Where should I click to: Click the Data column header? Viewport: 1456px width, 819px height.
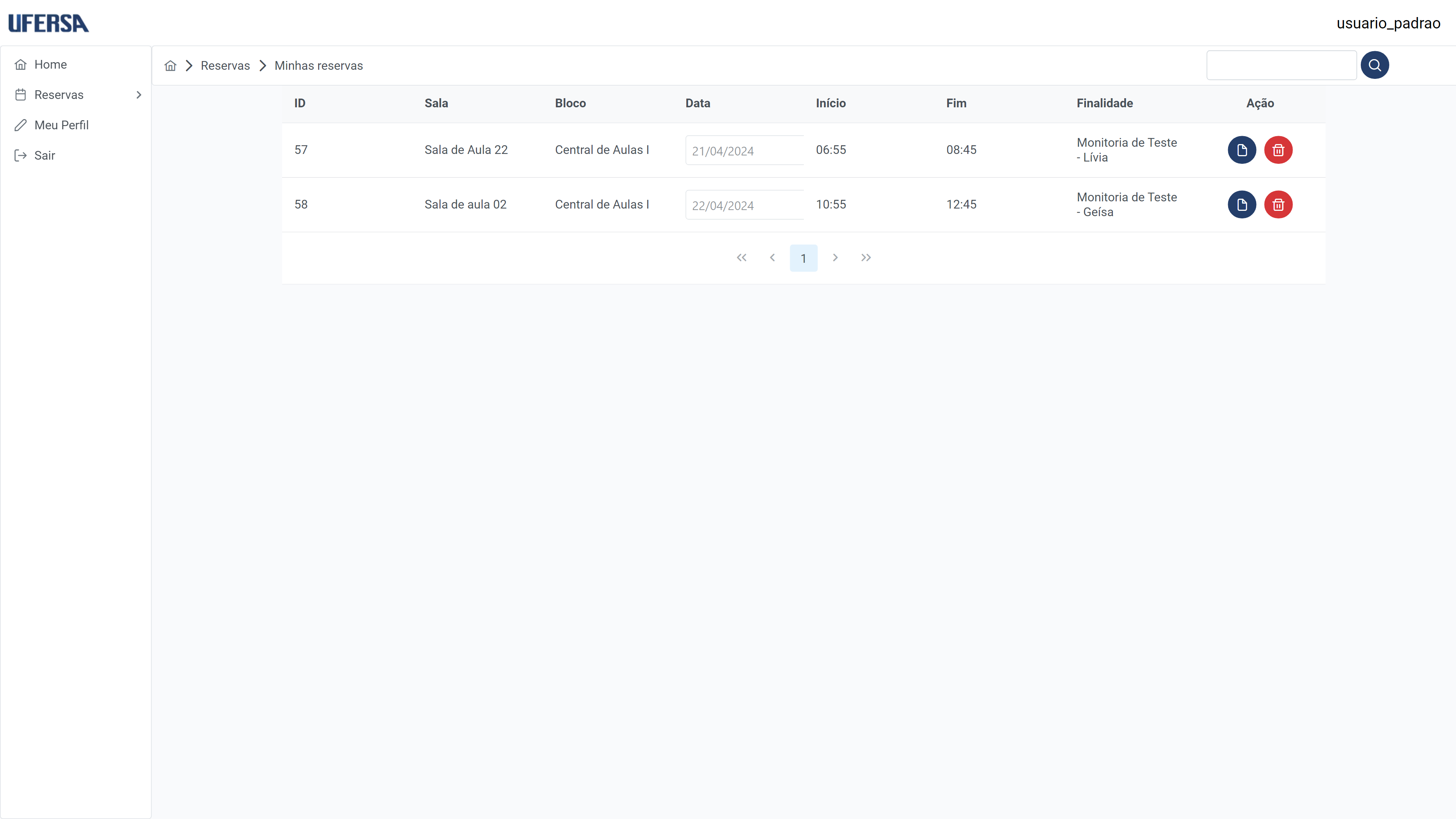click(698, 104)
